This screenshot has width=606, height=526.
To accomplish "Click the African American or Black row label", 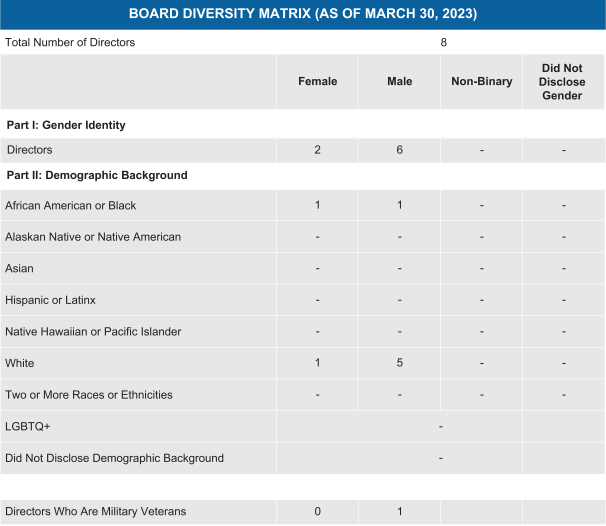I will 71,206.
